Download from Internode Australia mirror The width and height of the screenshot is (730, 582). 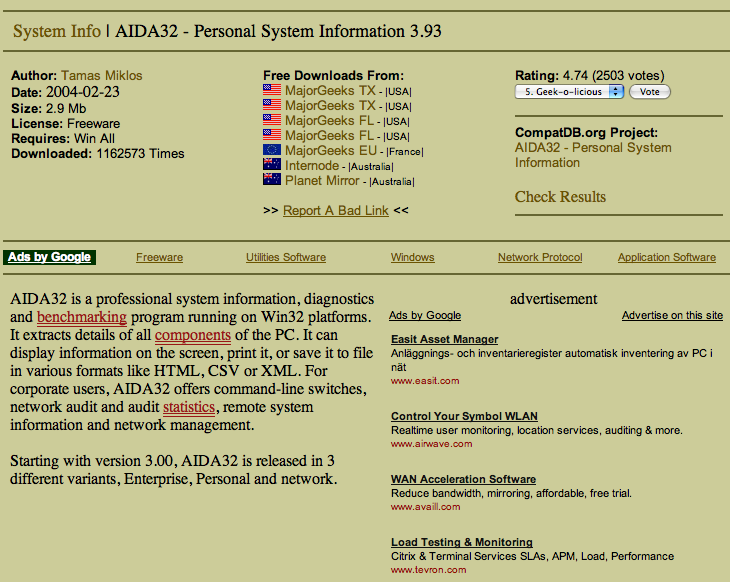click(312, 165)
